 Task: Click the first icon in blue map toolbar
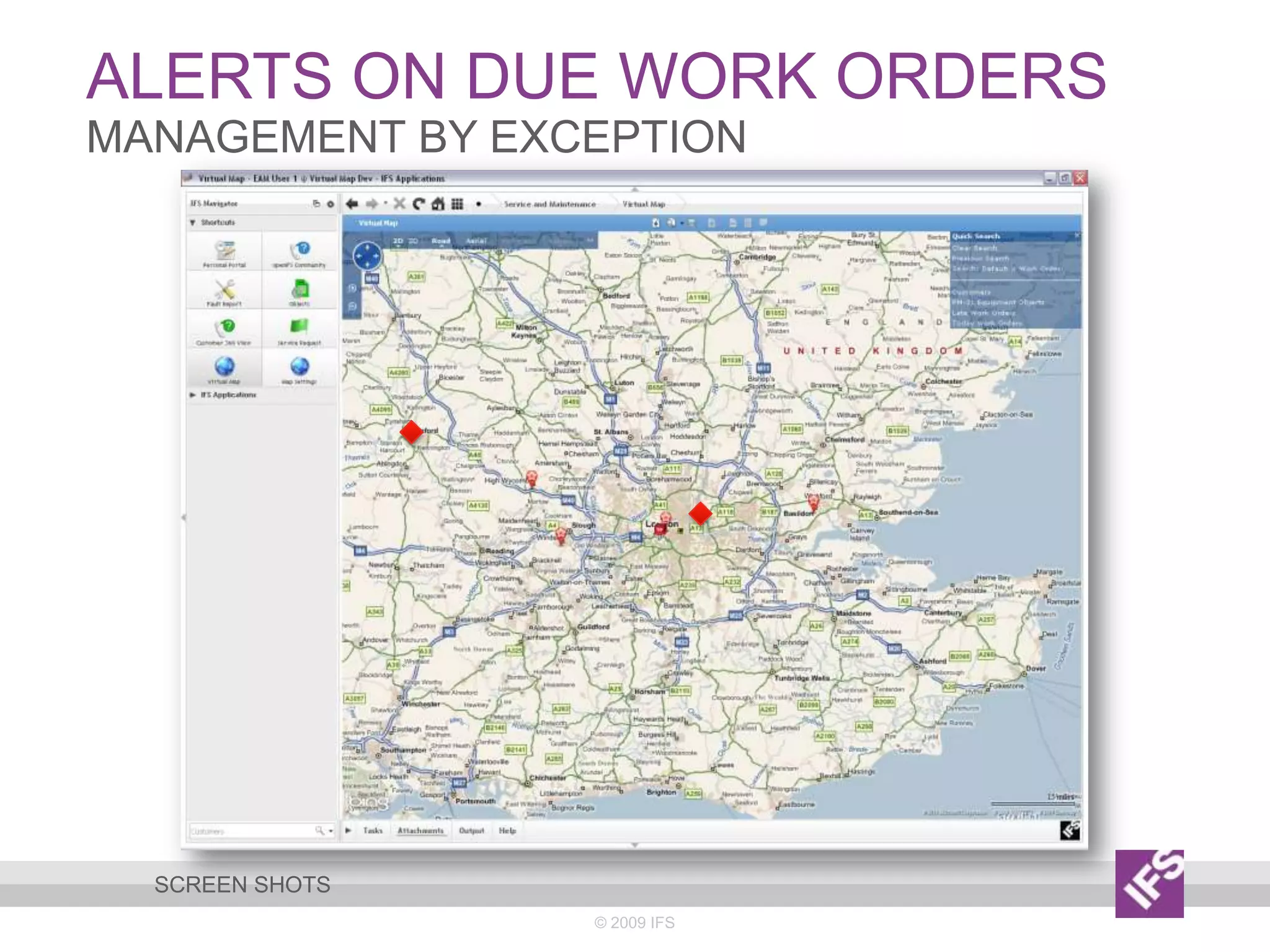click(656, 223)
